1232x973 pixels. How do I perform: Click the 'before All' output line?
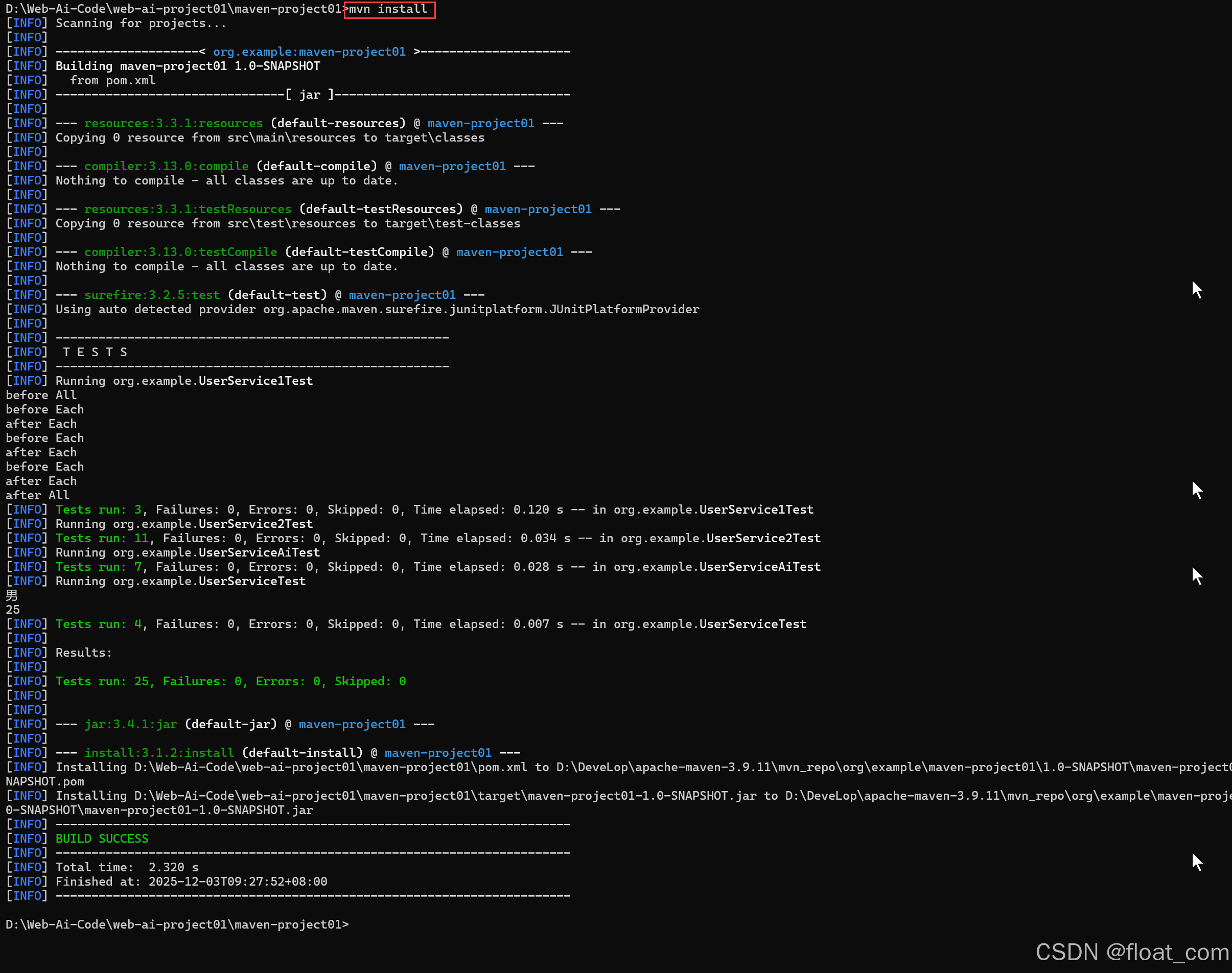coord(41,396)
